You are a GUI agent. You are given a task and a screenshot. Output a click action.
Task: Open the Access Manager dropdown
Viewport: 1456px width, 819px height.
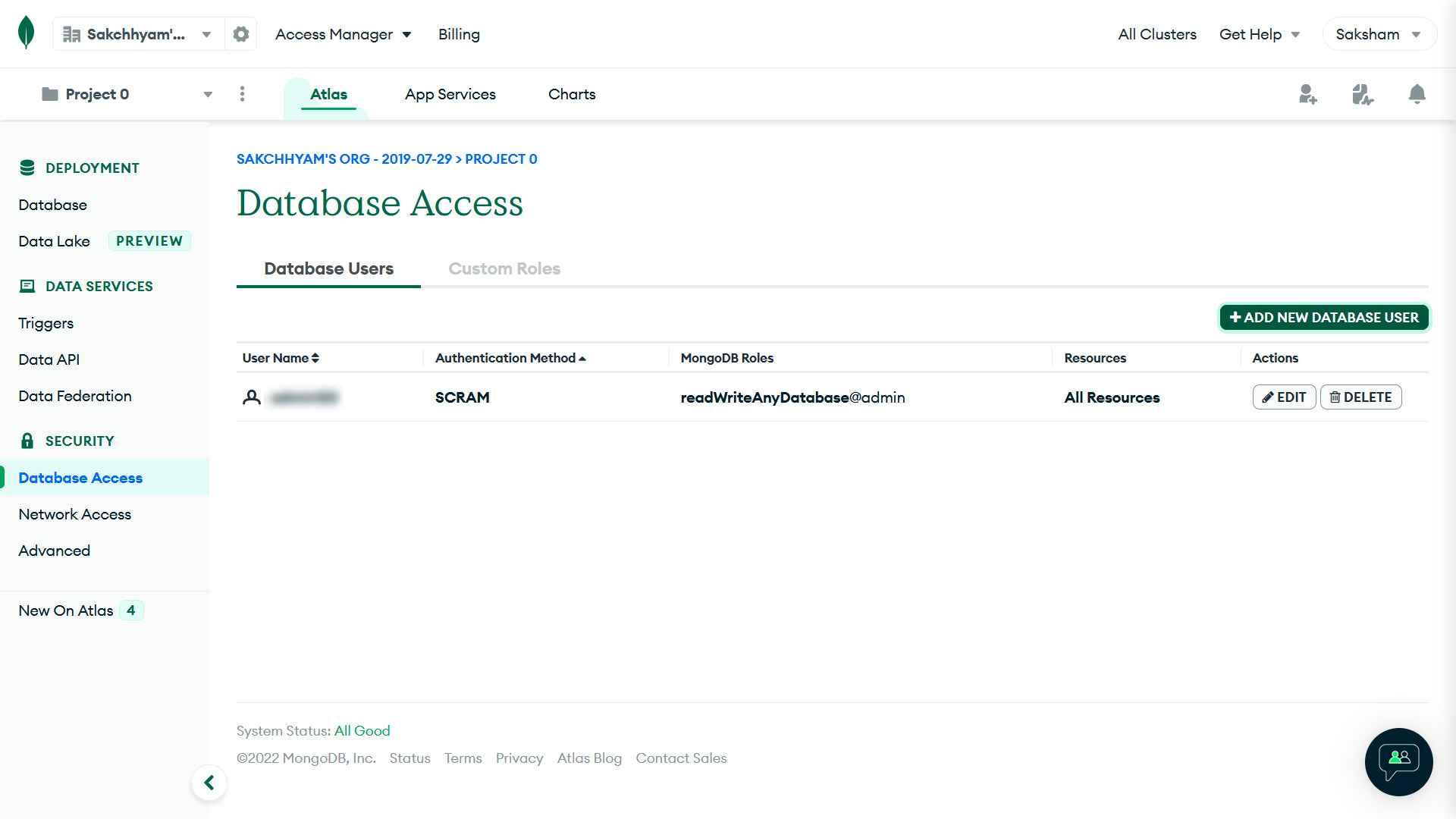click(x=343, y=34)
